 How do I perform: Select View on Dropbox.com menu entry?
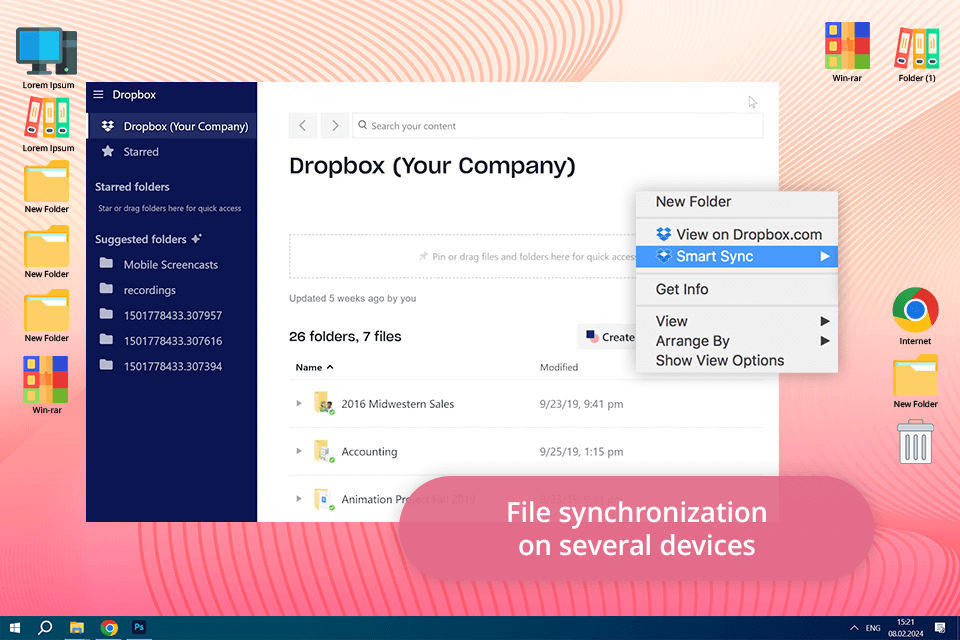748,234
